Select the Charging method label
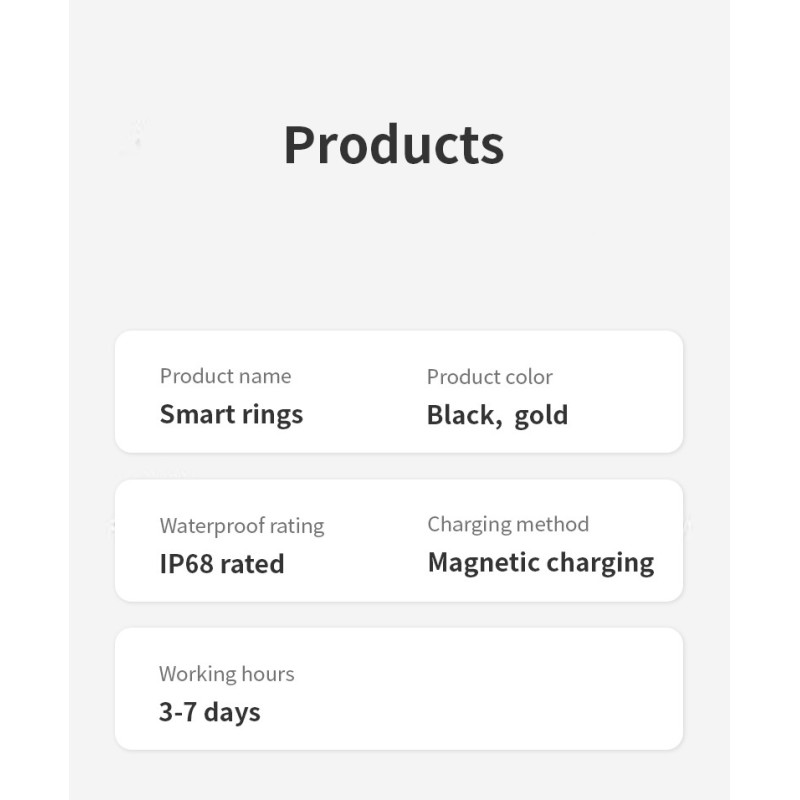 pos(508,524)
